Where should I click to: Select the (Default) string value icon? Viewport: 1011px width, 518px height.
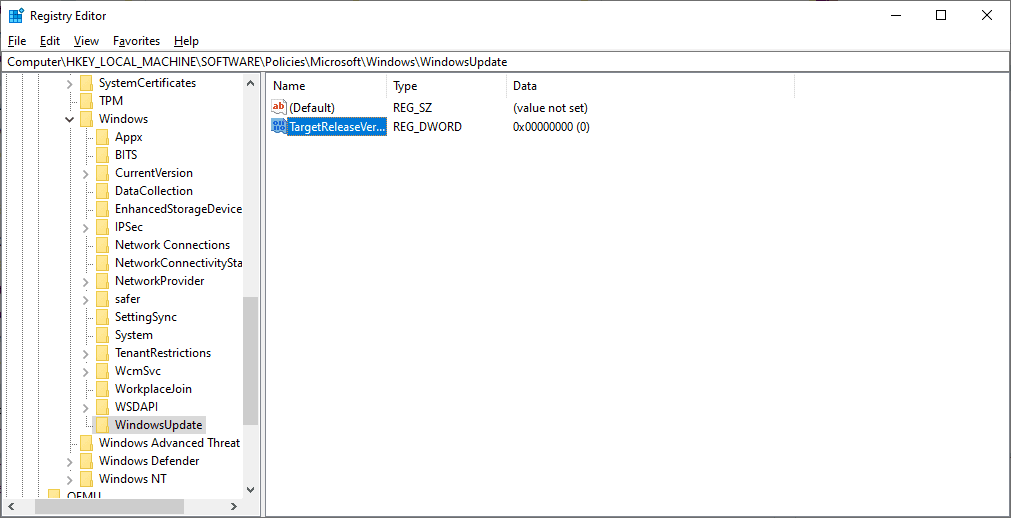[279, 108]
